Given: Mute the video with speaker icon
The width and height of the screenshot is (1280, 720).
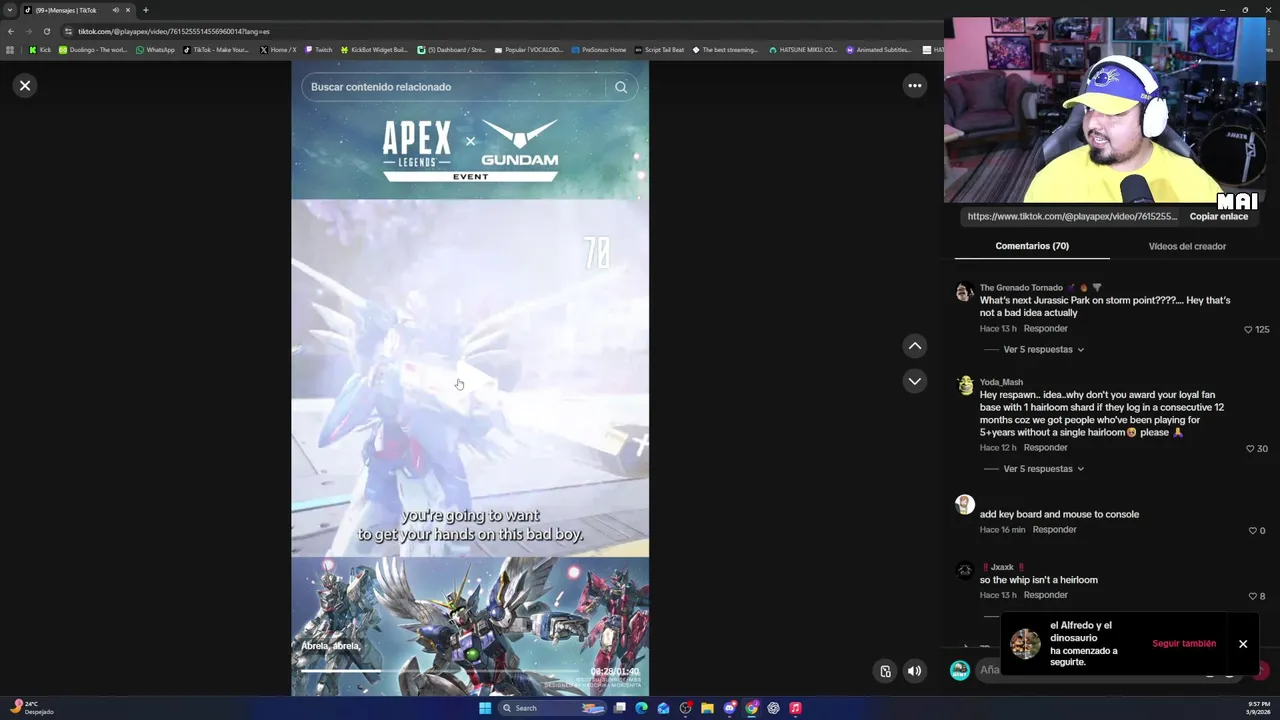Looking at the screenshot, I should tap(914, 671).
